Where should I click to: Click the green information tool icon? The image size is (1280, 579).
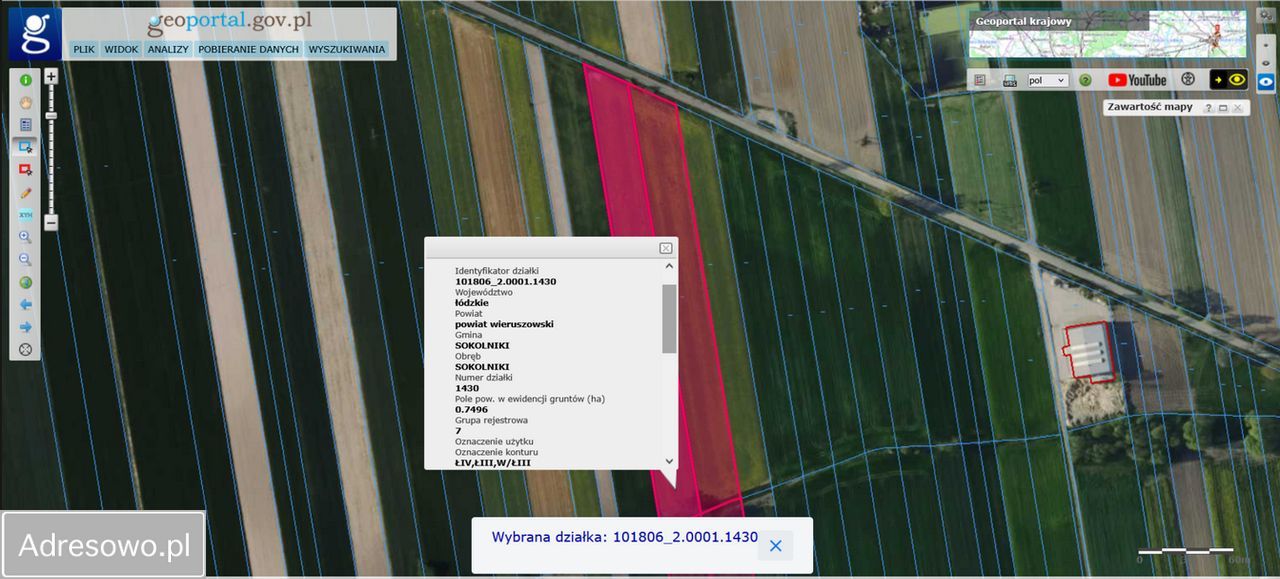(x=26, y=80)
